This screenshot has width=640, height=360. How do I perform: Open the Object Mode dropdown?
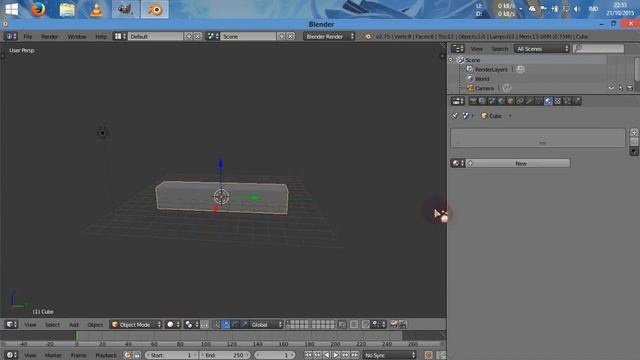(x=136, y=324)
